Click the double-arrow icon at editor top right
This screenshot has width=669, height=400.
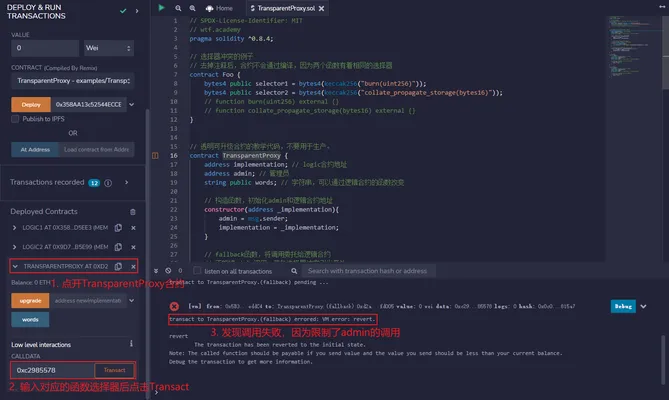pyautogui.click(x=661, y=6)
